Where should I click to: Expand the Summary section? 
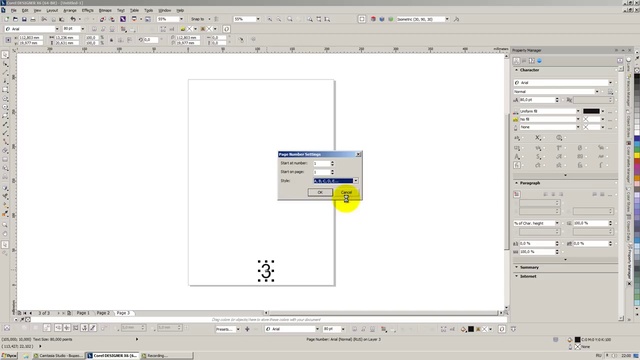click(516, 267)
